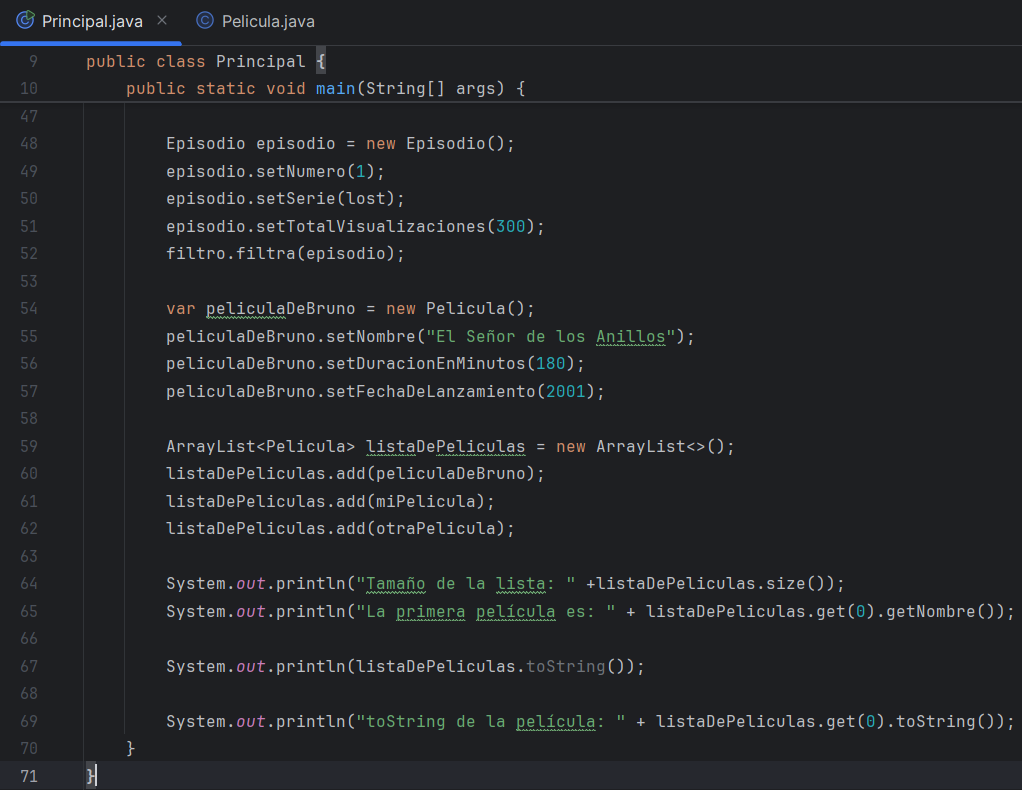Click the Principal.java class file icon
The width and height of the screenshot is (1022, 790).
[x=25, y=21]
